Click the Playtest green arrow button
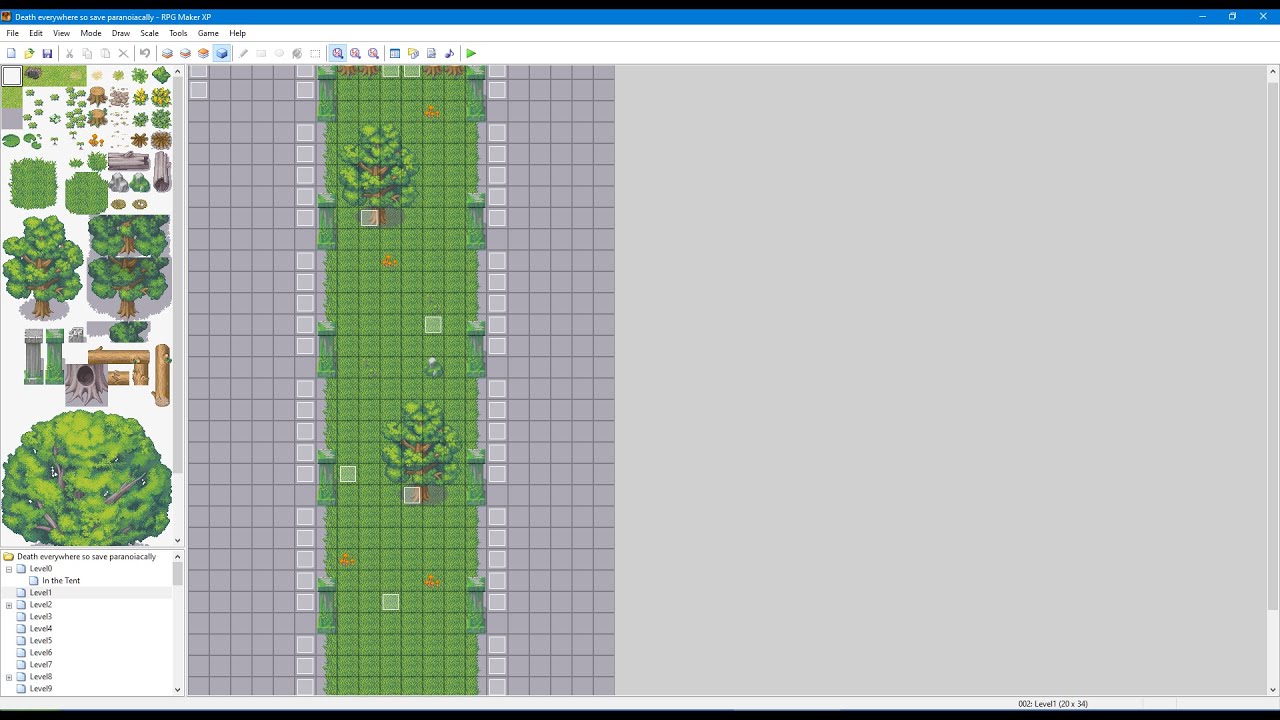The width and height of the screenshot is (1280, 720). pos(471,53)
